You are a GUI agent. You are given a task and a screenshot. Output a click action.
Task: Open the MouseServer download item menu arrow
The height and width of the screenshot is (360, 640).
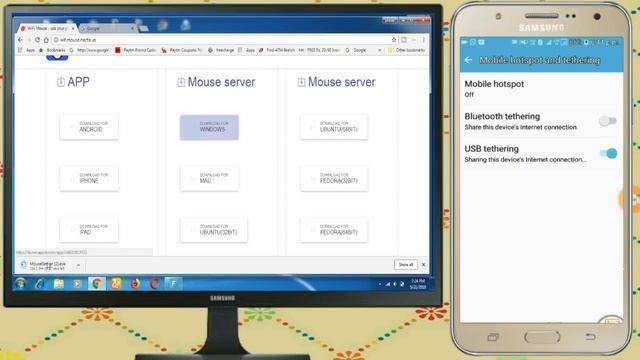coord(78,265)
